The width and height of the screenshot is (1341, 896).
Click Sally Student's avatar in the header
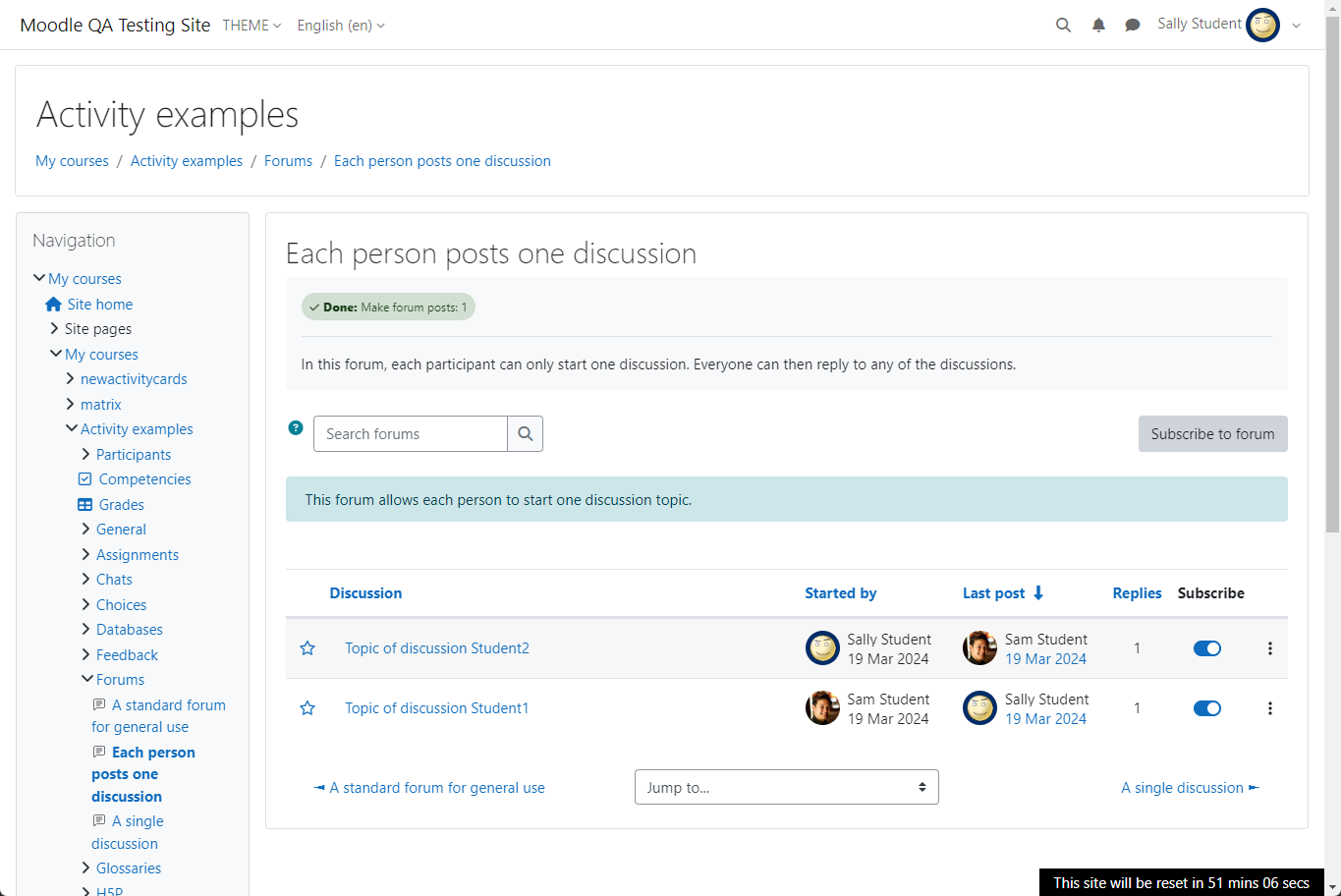click(x=1262, y=25)
